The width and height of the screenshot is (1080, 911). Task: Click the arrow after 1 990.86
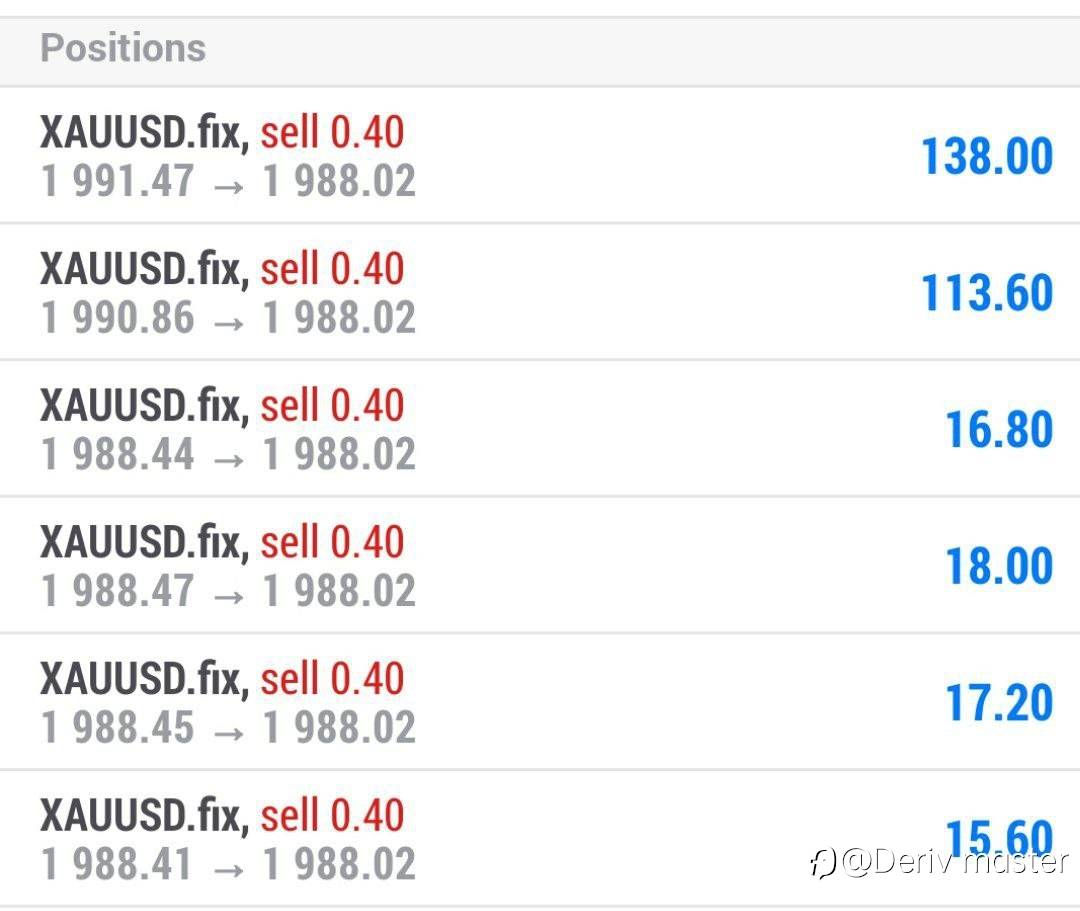tap(229, 321)
